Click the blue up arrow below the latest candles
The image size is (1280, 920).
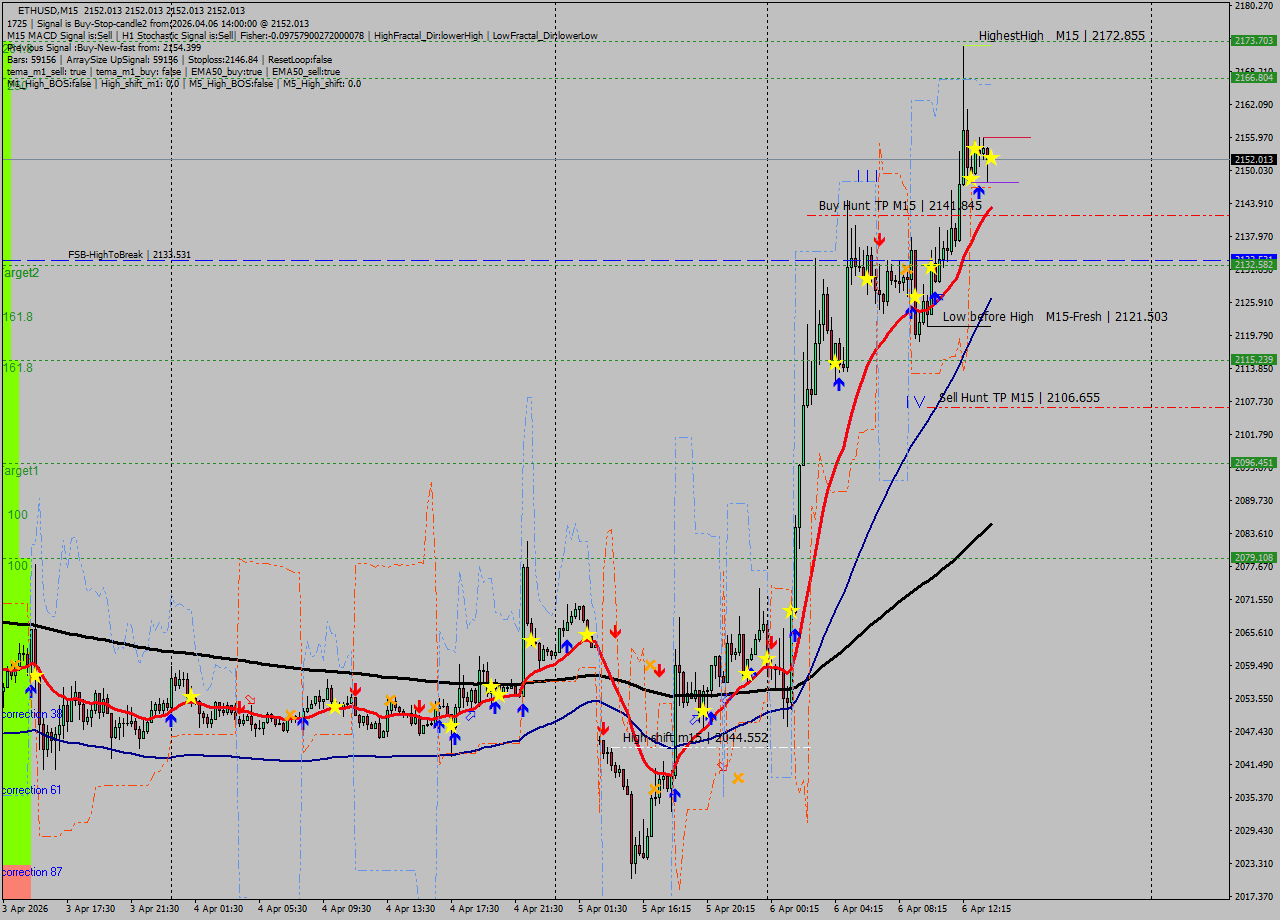pos(978,191)
